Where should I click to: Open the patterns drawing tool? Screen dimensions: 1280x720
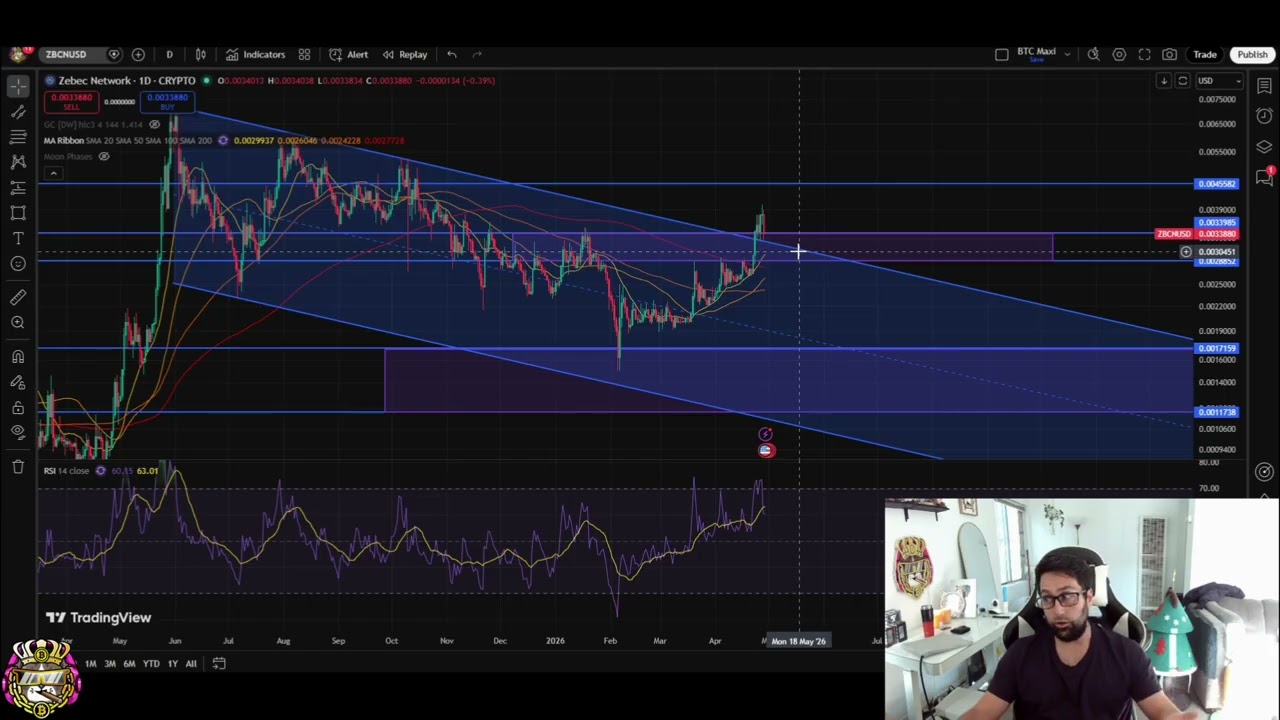pos(18,161)
